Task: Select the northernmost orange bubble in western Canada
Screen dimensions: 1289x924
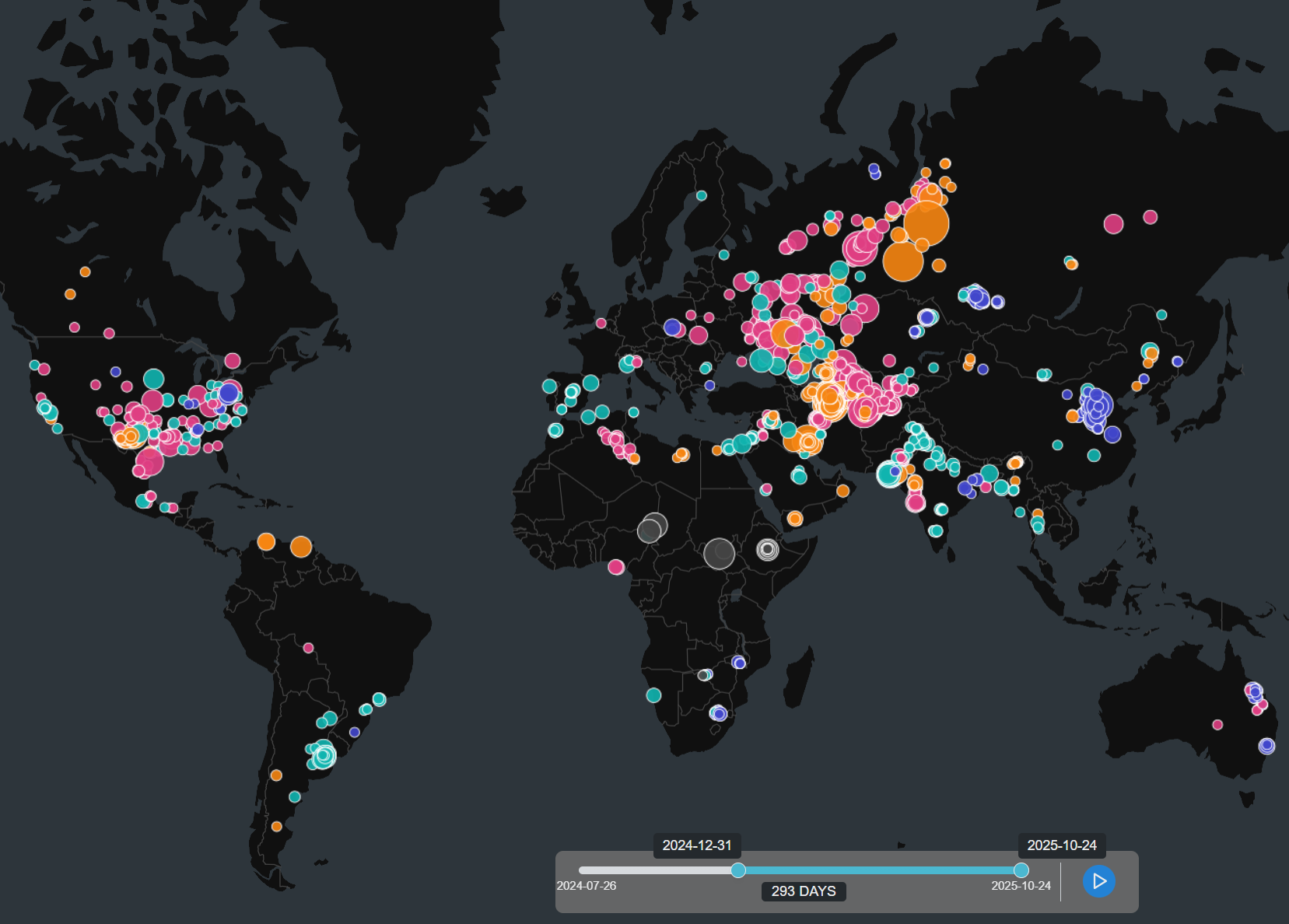Action: point(85,272)
